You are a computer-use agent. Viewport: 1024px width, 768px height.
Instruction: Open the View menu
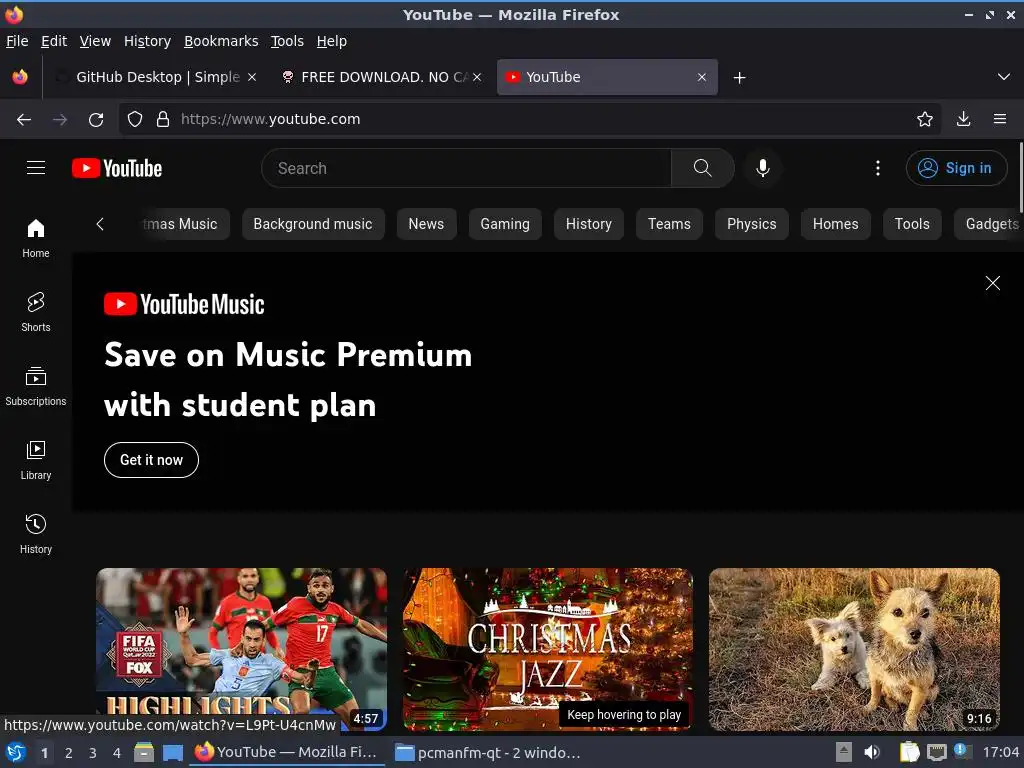pos(95,41)
